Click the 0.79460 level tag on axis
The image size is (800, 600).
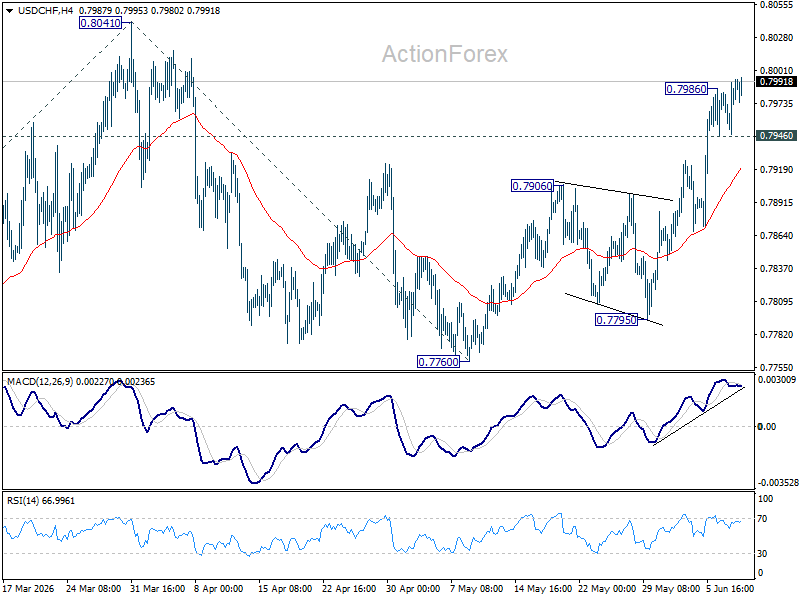coord(776,136)
